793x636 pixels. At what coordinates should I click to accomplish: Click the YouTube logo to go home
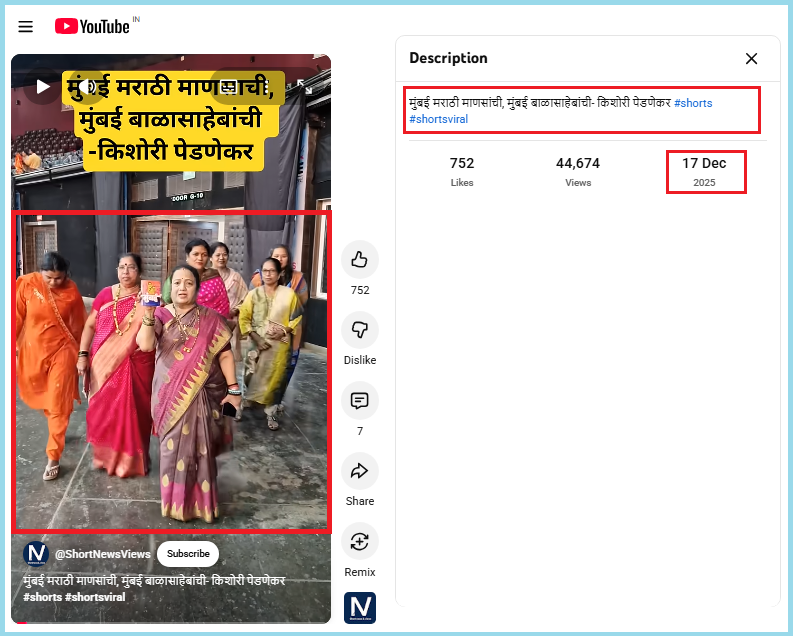93,27
